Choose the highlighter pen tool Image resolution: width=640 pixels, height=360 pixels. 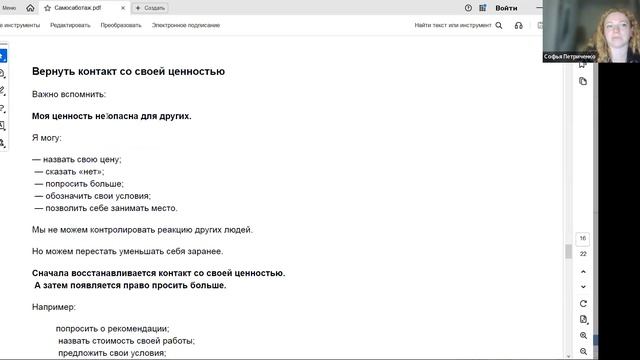coord(2,91)
